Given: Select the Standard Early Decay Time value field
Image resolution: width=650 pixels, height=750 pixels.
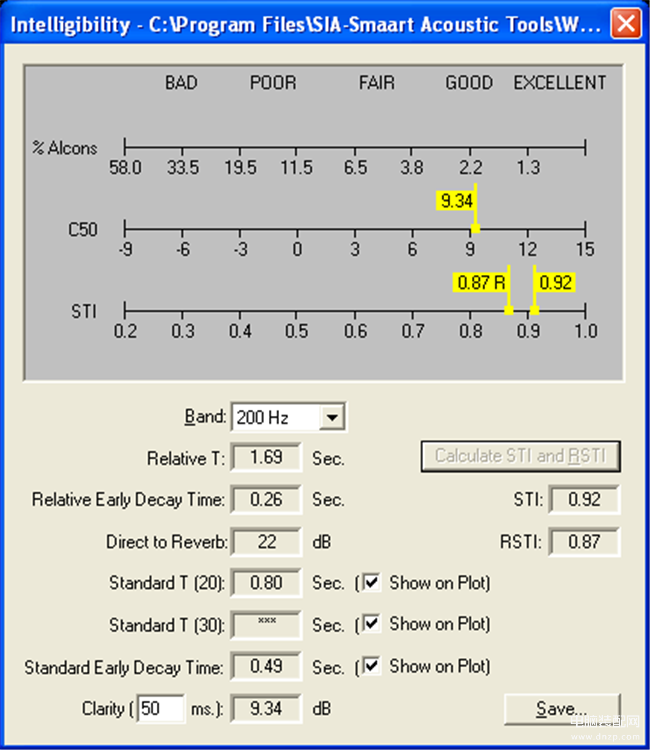Looking at the screenshot, I should 266,666.
